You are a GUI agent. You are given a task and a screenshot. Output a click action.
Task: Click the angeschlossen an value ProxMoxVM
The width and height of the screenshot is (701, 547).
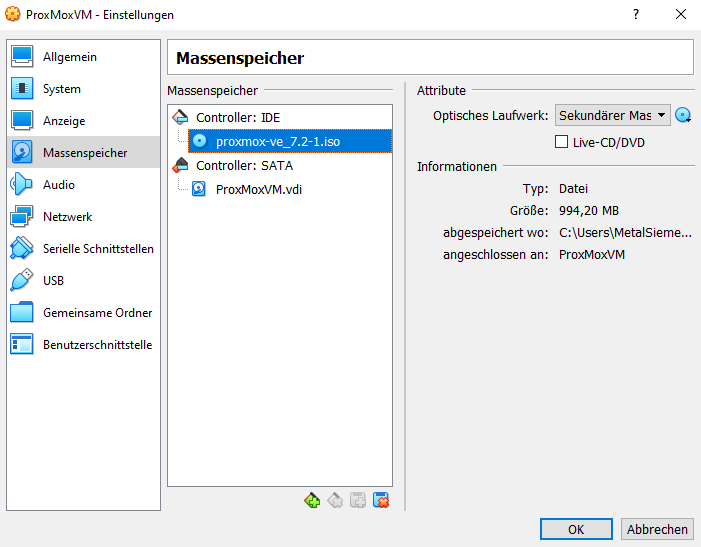[592, 254]
